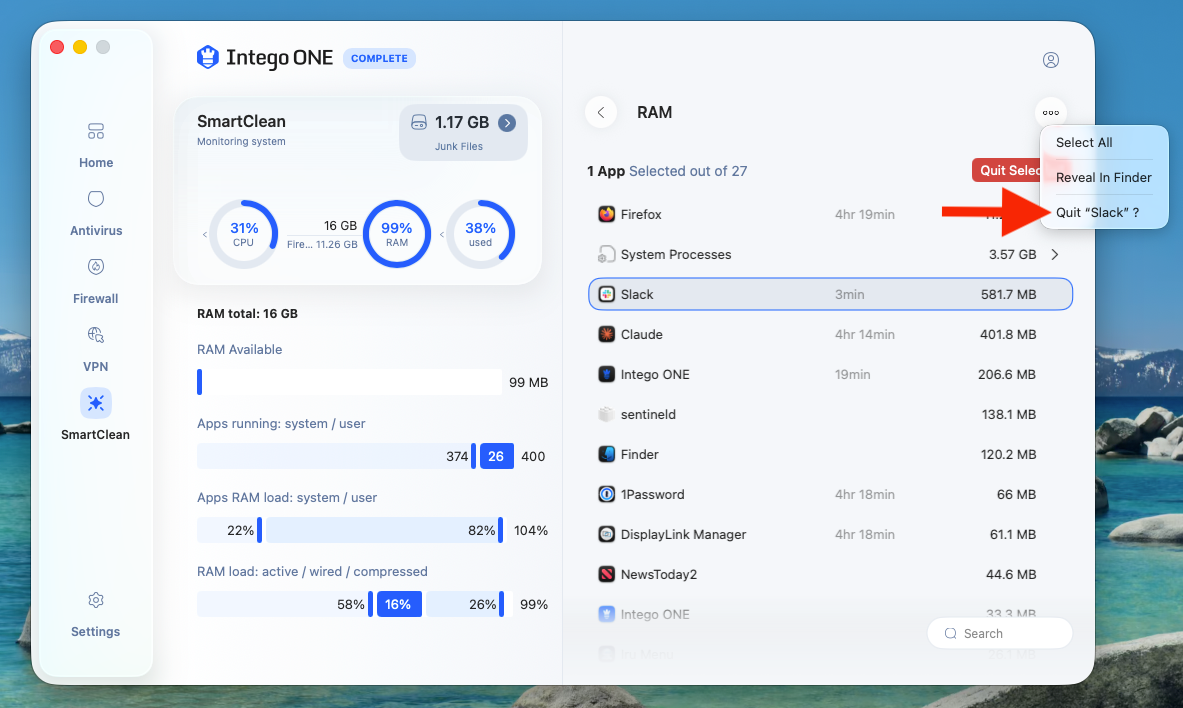The width and height of the screenshot is (1183, 708).
Task: Click the Intego ONE shield logo
Action: tap(207, 57)
